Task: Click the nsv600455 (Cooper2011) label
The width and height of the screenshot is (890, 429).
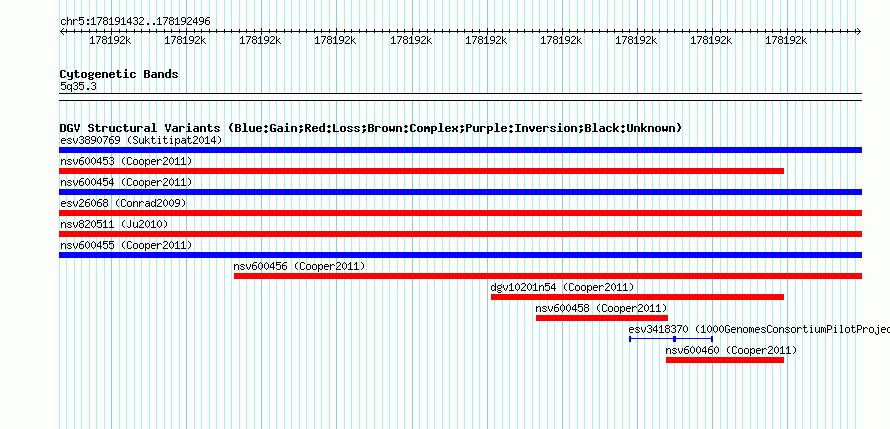Action: click(126, 245)
